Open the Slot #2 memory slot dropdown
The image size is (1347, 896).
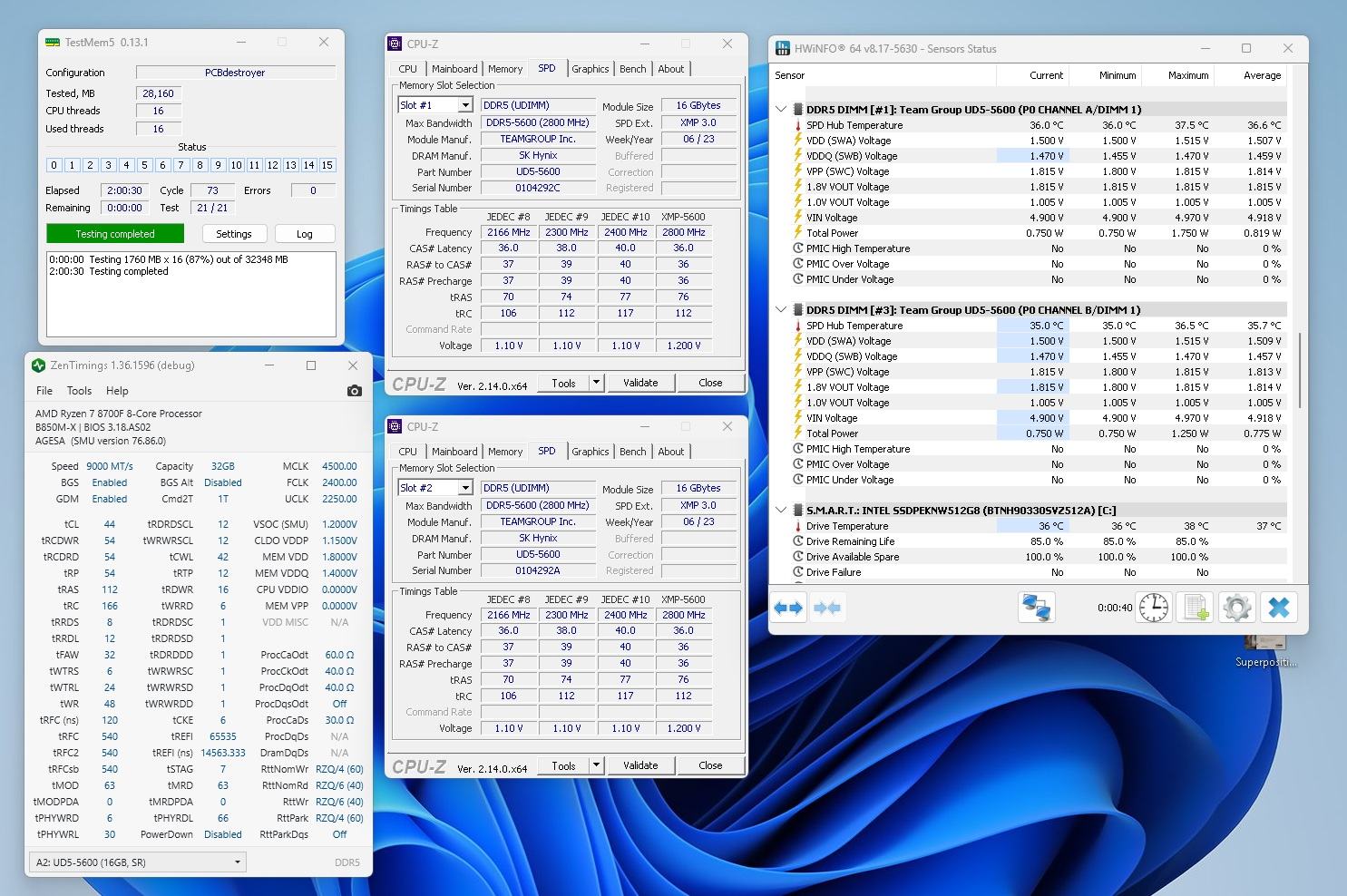click(x=464, y=489)
